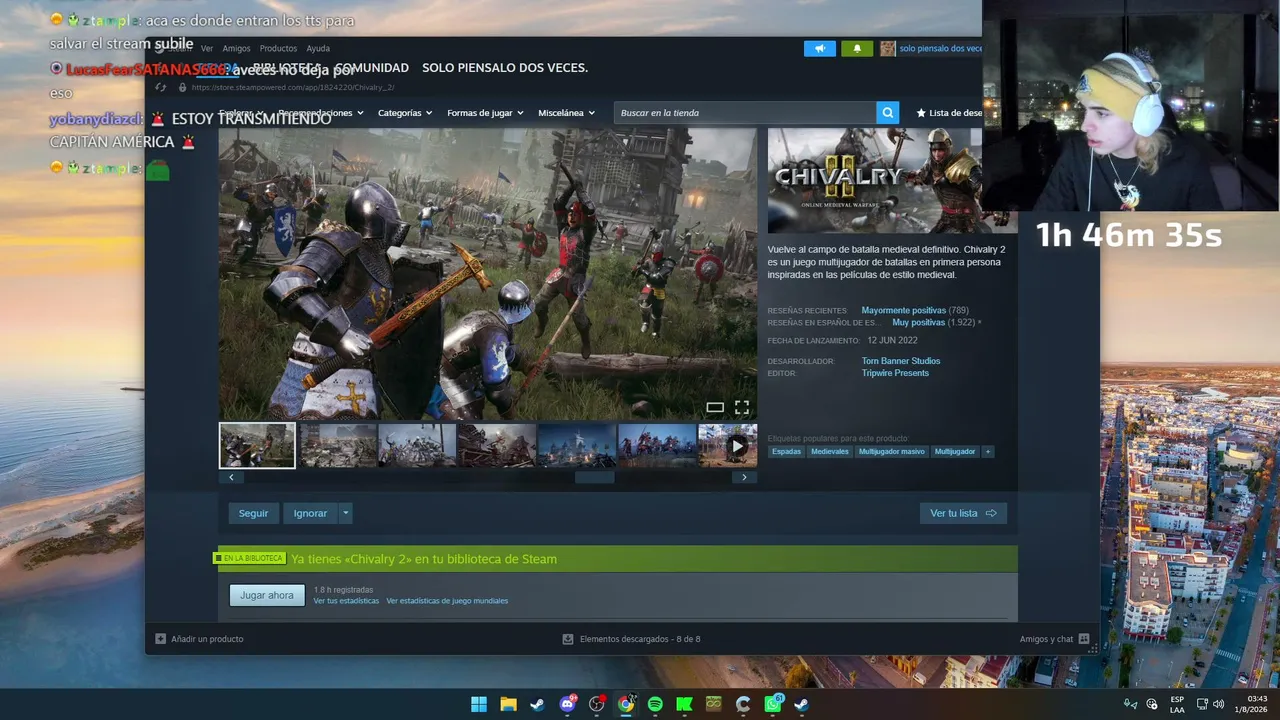Open the Windows Start menu
The width and height of the screenshot is (1280, 720).
(479, 704)
